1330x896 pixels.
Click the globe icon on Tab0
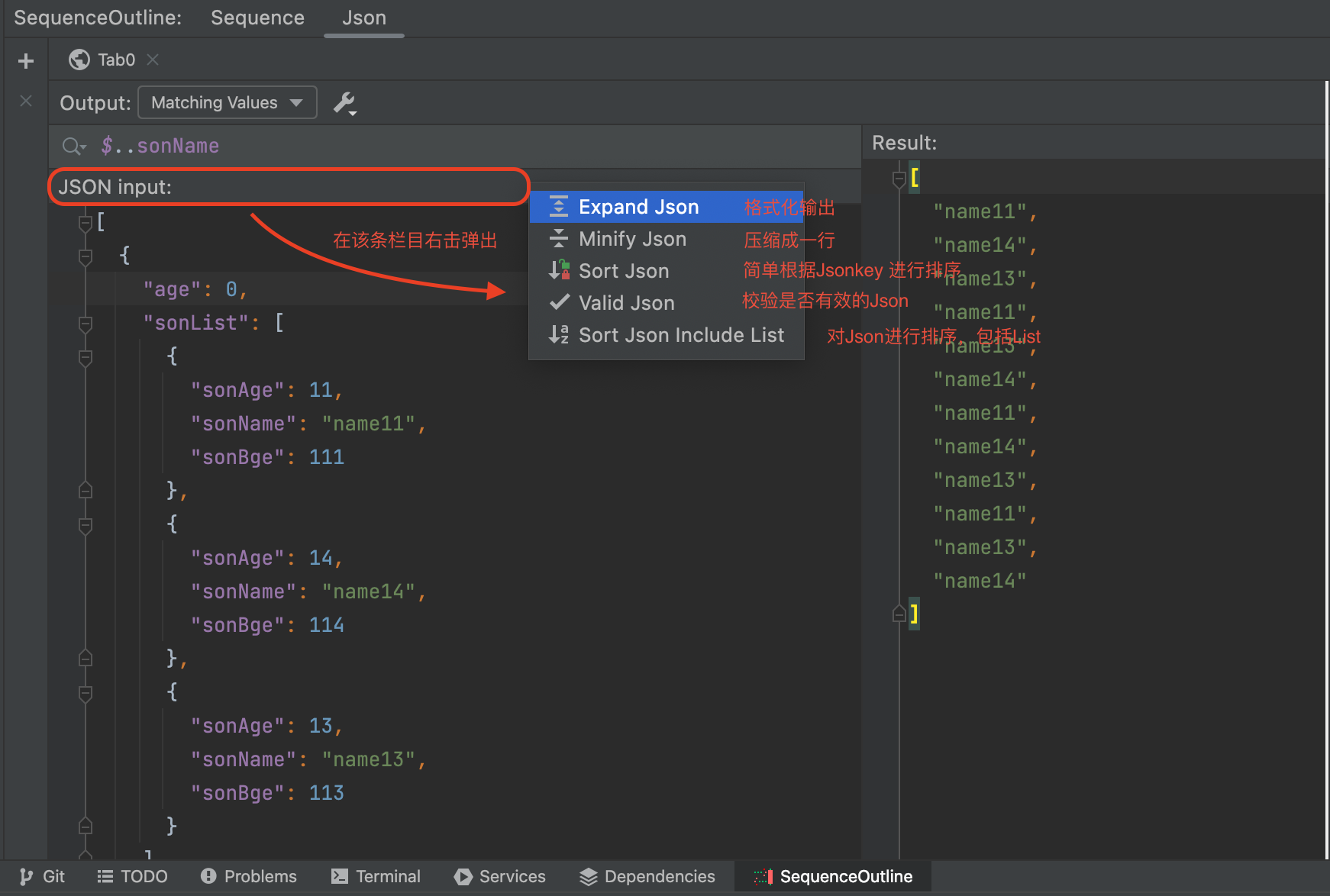pos(79,60)
